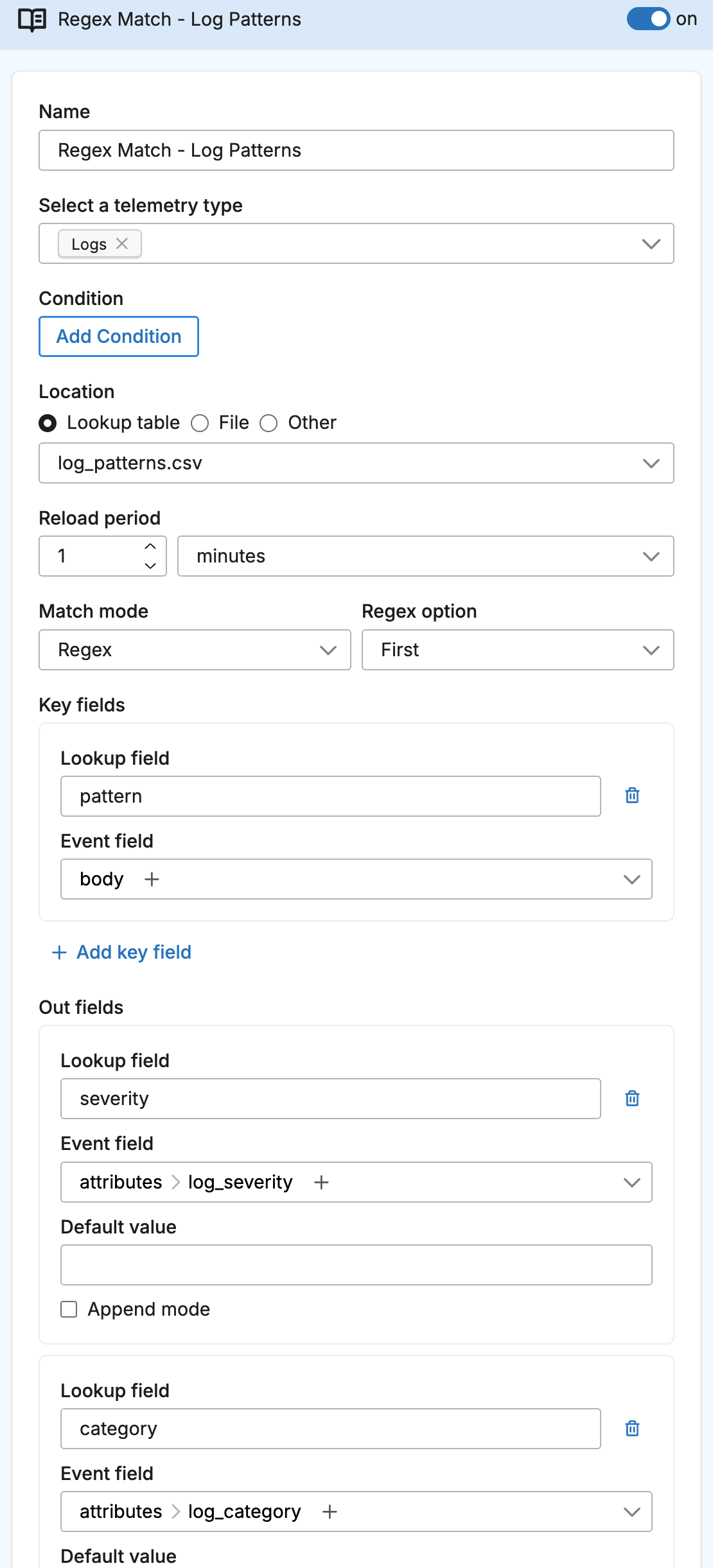Increase the reload period value
This screenshot has width=713, height=1568.
point(150,546)
